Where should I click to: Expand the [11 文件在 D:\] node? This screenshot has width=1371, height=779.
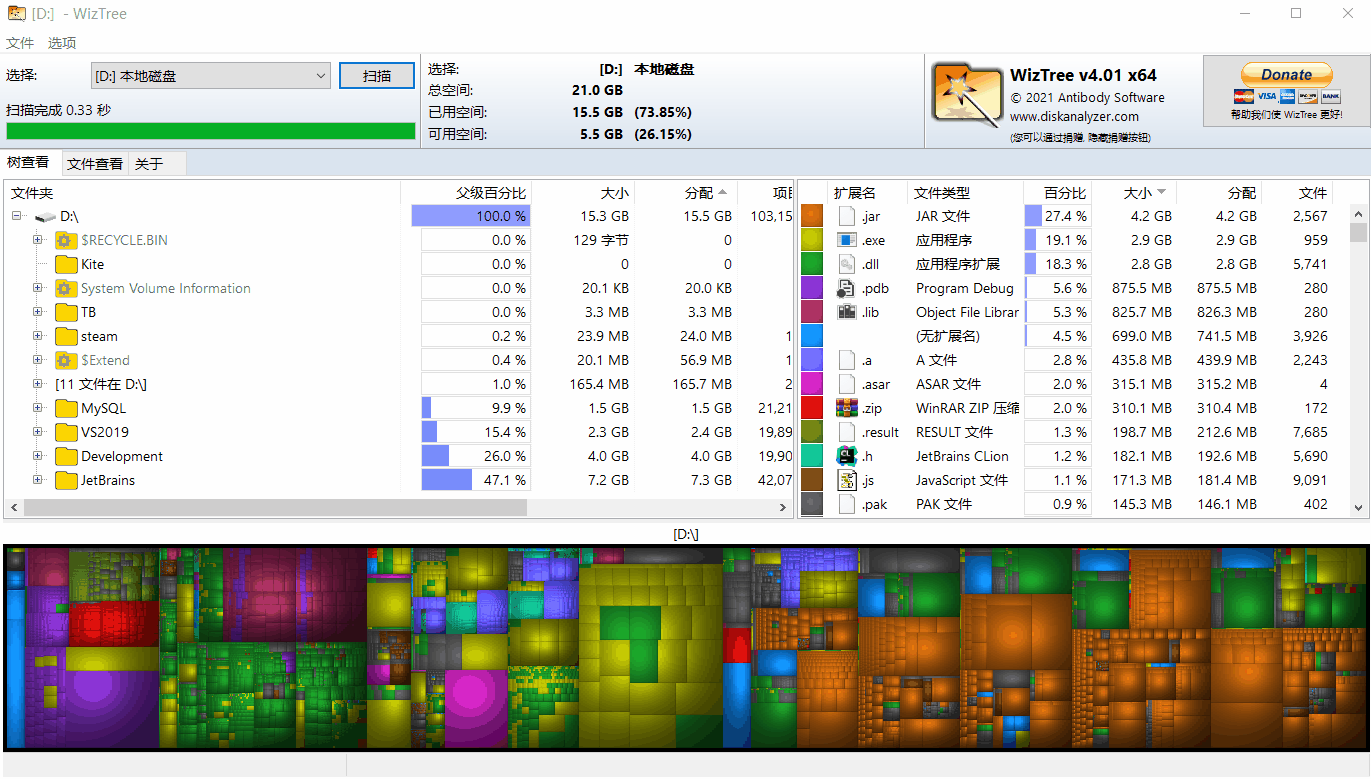pyautogui.click(x=38, y=384)
